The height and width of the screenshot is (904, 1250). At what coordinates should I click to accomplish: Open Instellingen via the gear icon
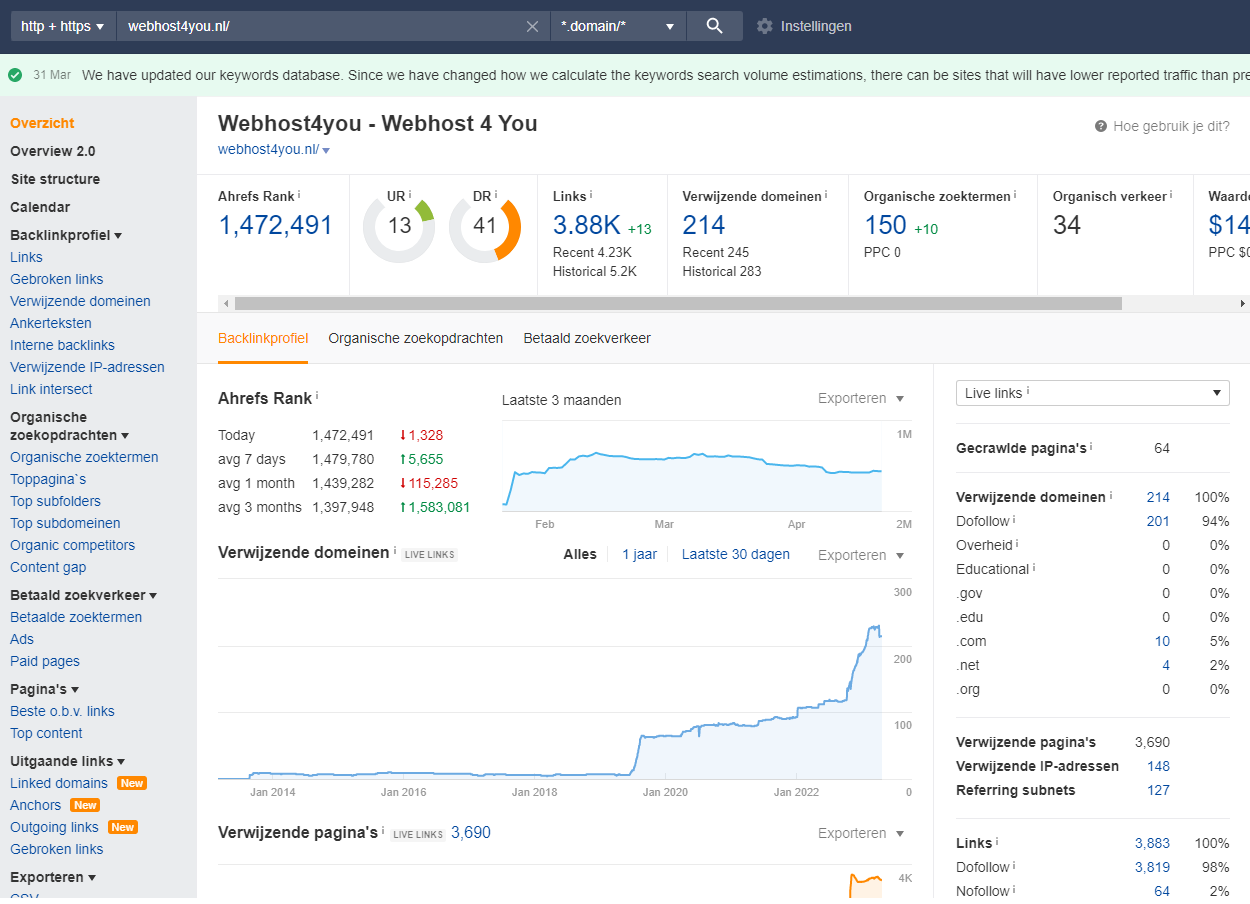(x=765, y=26)
